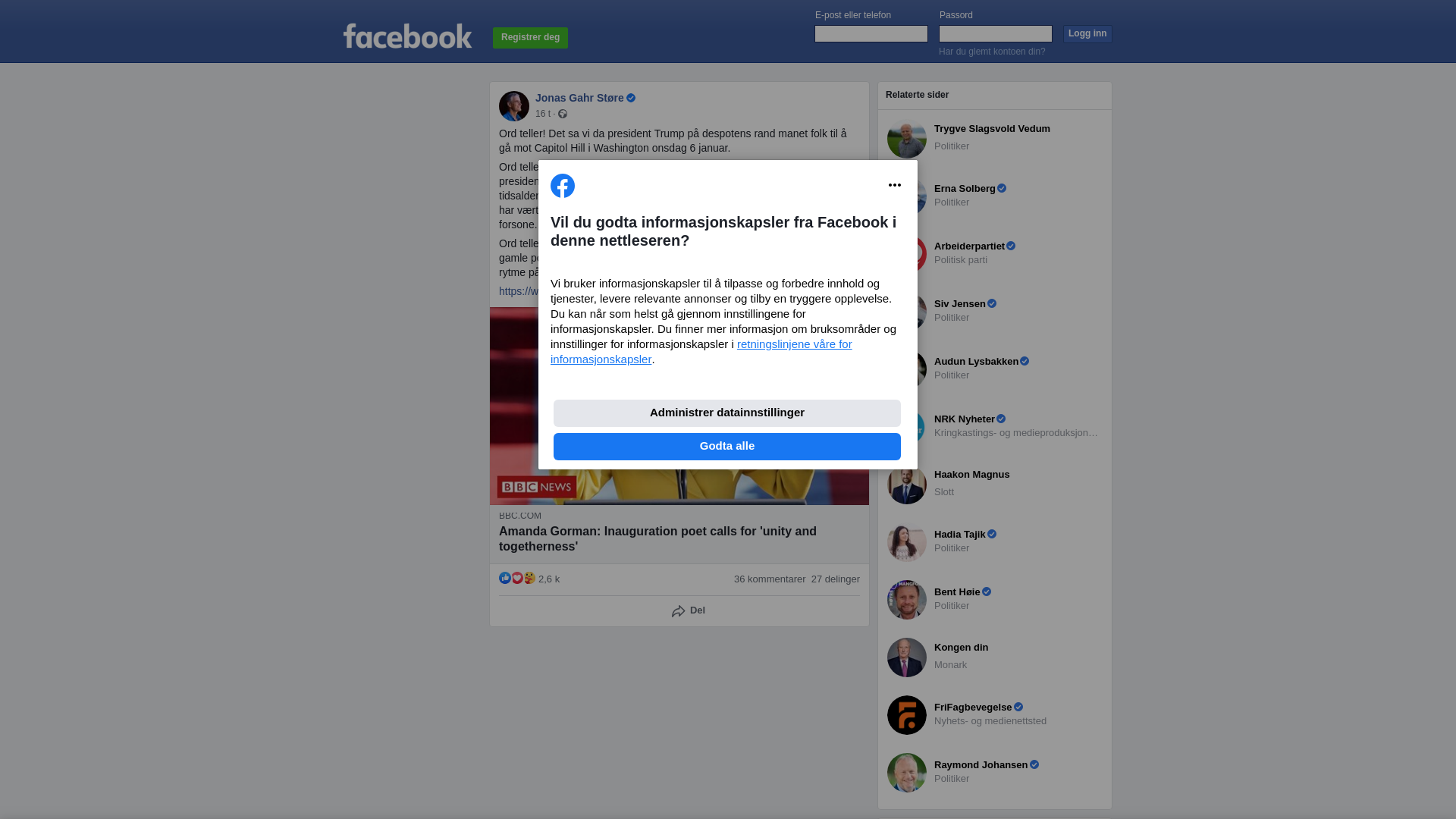
Task: Open Amanda Gorman BBC article headline
Action: pyautogui.click(x=657, y=539)
